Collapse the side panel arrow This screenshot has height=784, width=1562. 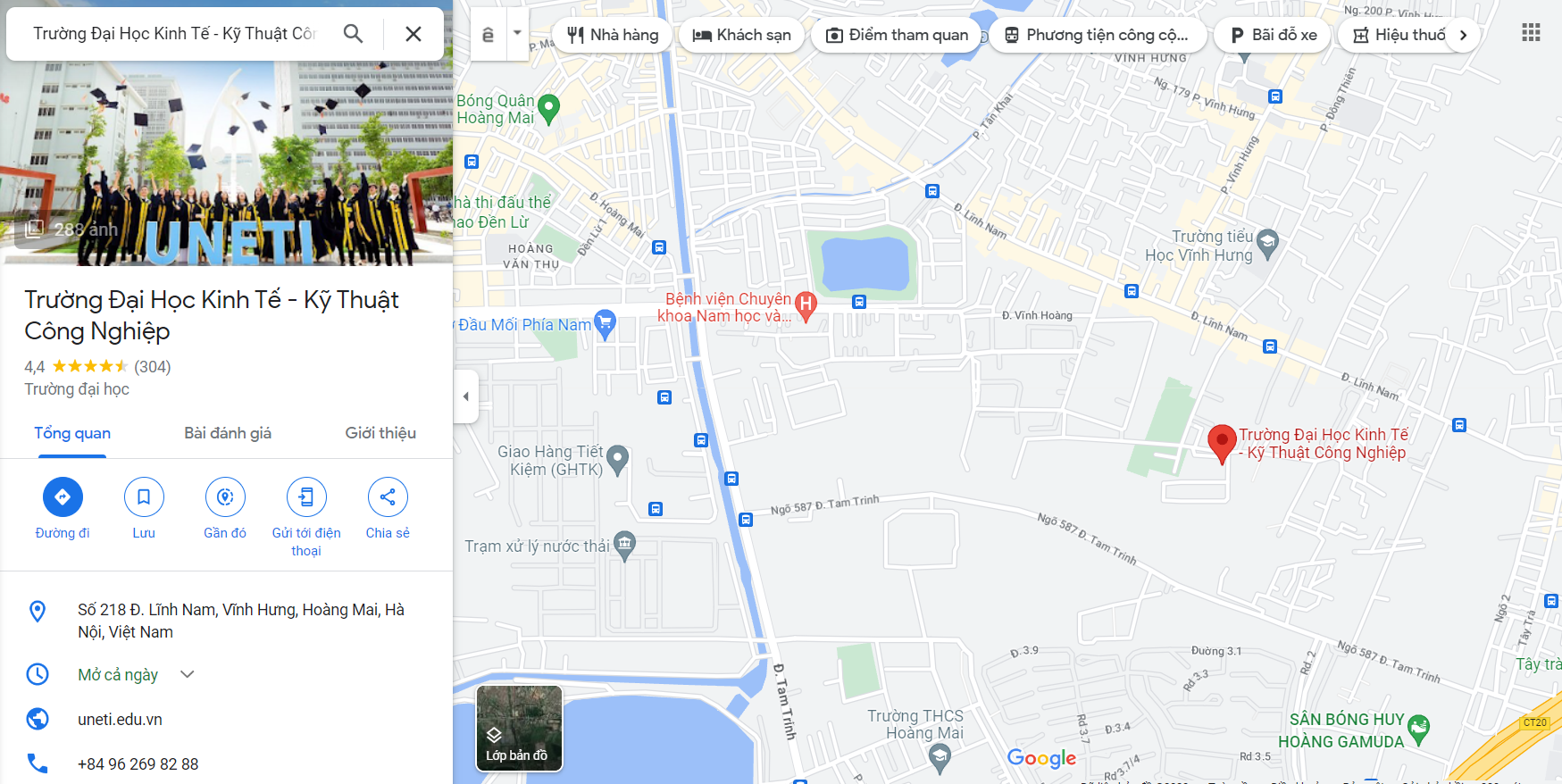click(x=465, y=396)
